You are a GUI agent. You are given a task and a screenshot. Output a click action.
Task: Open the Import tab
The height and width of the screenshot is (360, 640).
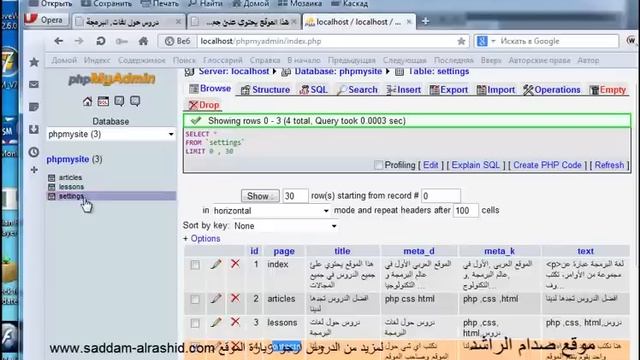[496, 90]
